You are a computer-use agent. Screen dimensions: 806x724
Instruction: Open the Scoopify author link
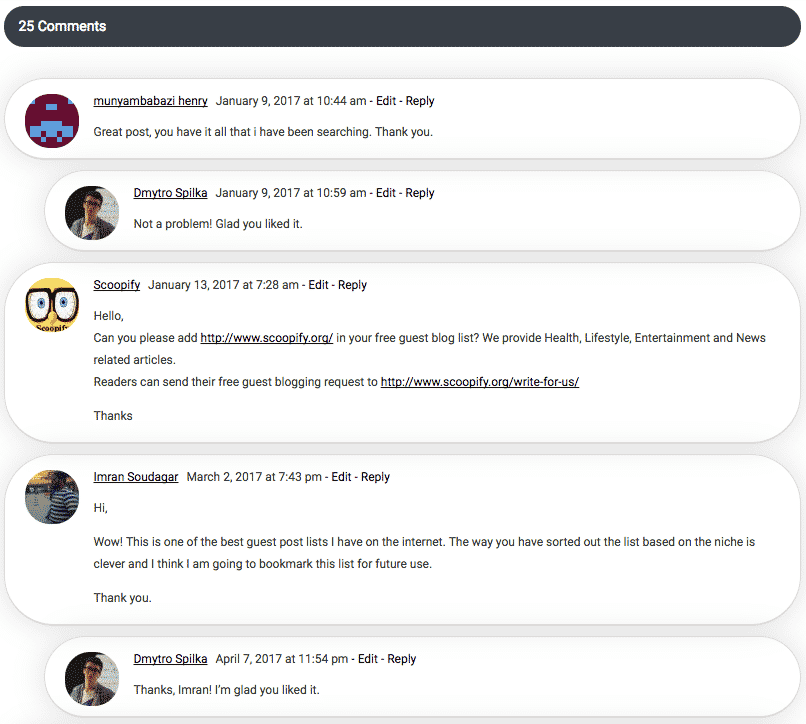pyautogui.click(x=117, y=285)
